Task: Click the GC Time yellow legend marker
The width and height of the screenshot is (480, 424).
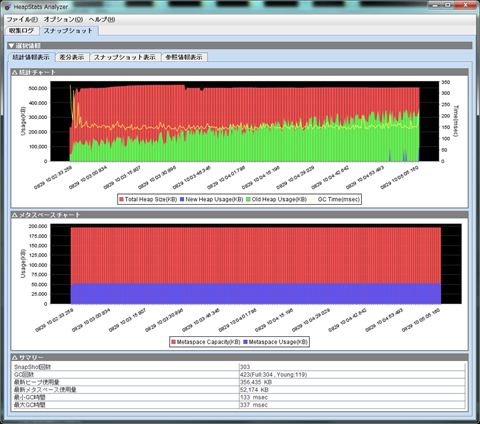Action: 313,199
